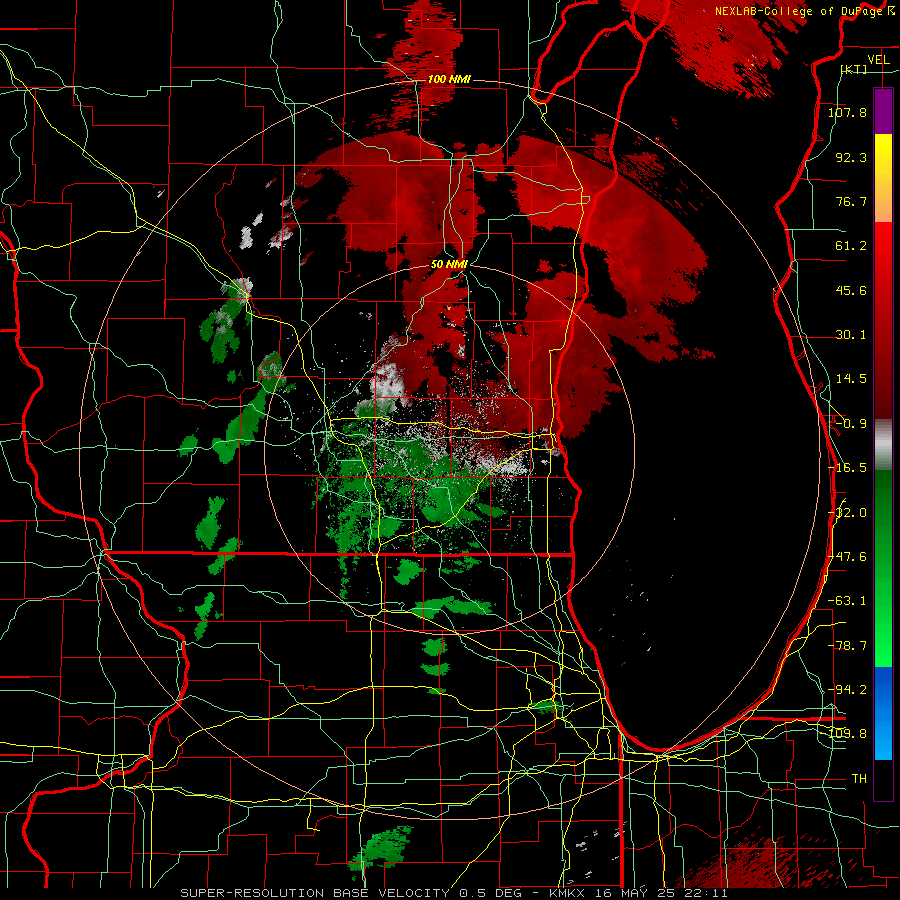Click the [KT] units label
The height and width of the screenshot is (900, 900).
coord(855,69)
